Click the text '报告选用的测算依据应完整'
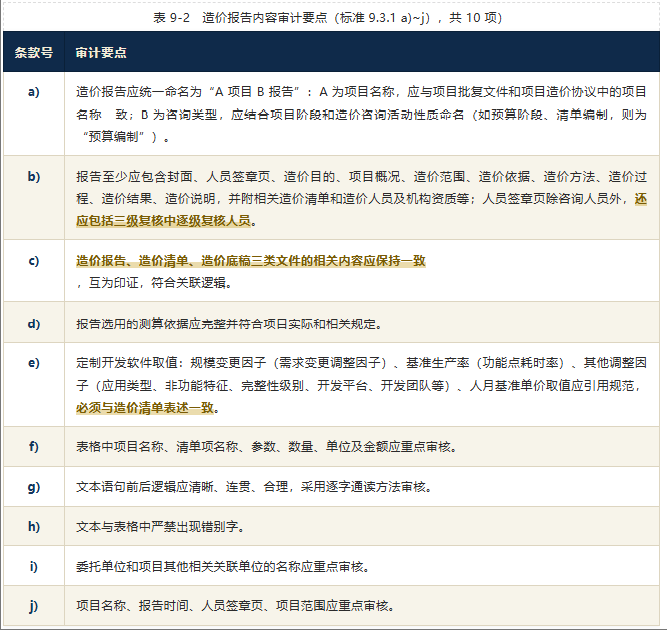Viewport: 667px width, 630px height. pos(151,324)
